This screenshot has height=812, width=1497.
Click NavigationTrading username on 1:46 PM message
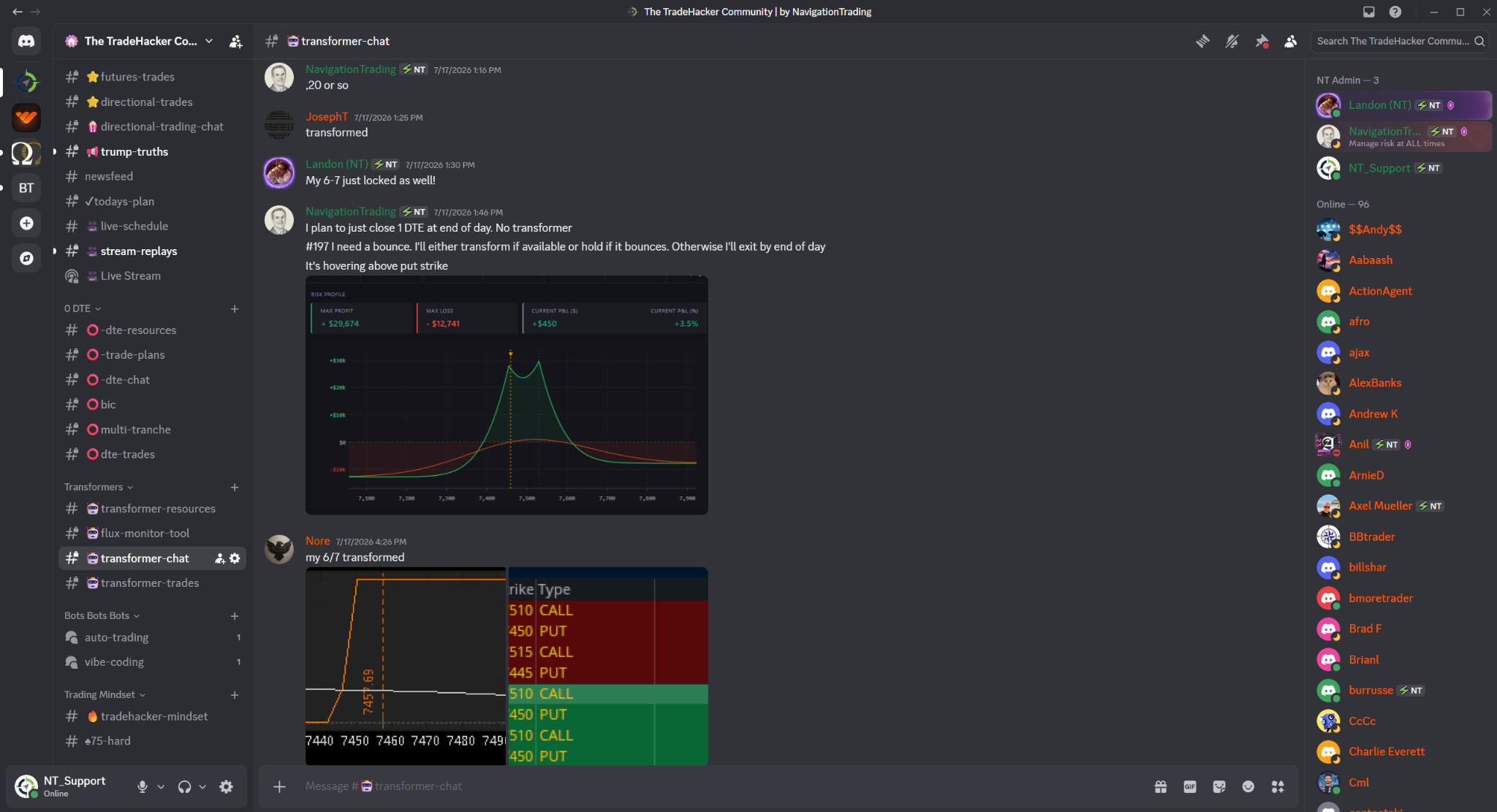tap(351, 212)
